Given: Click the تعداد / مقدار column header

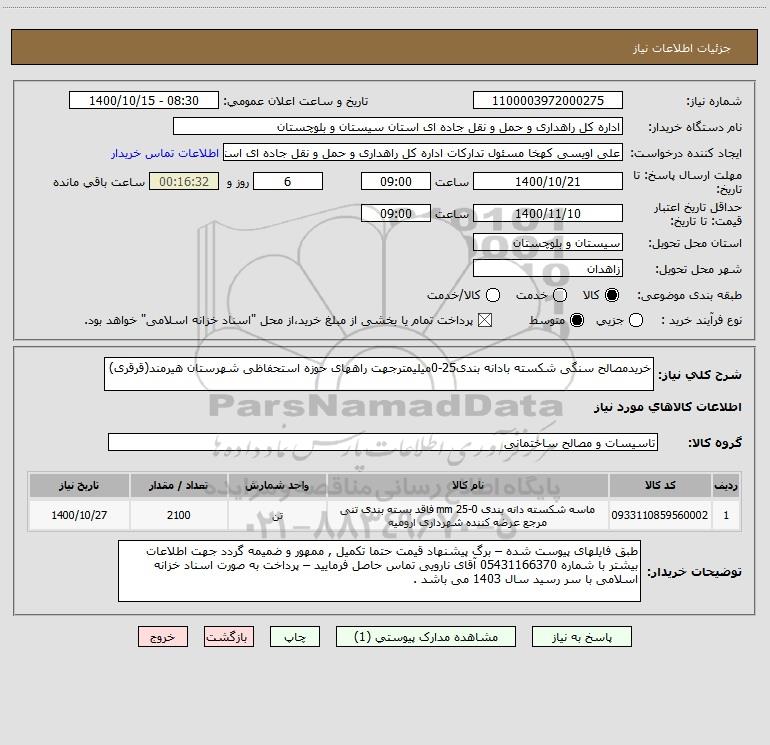Looking at the screenshot, I should (179, 486).
